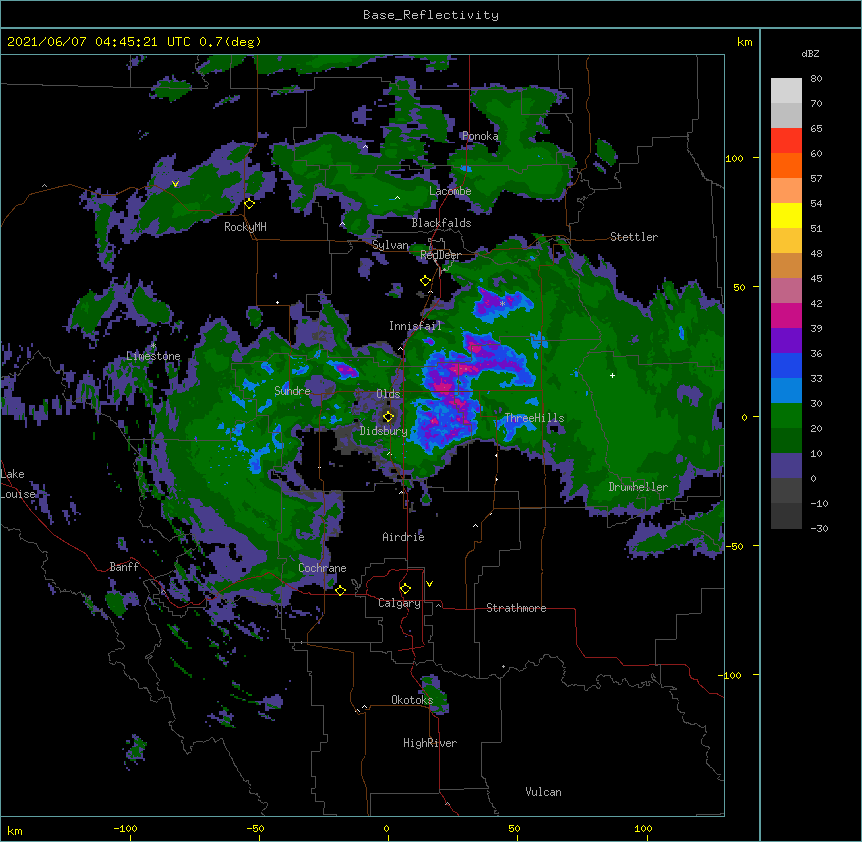Click the Banff town label
The height and width of the screenshot is (842, 862).
(124, 567)
